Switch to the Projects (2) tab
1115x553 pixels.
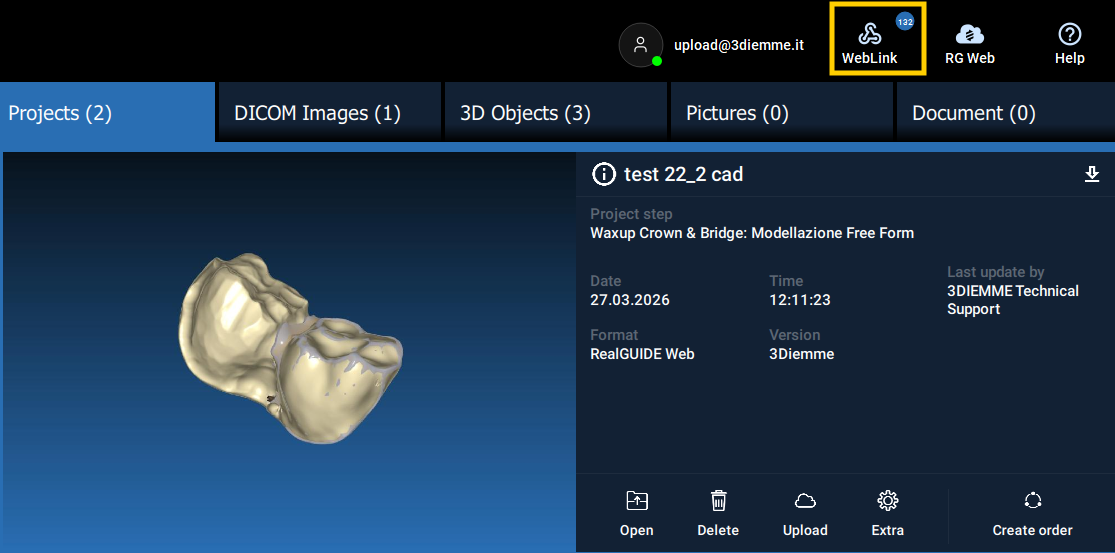pos(107,113)
